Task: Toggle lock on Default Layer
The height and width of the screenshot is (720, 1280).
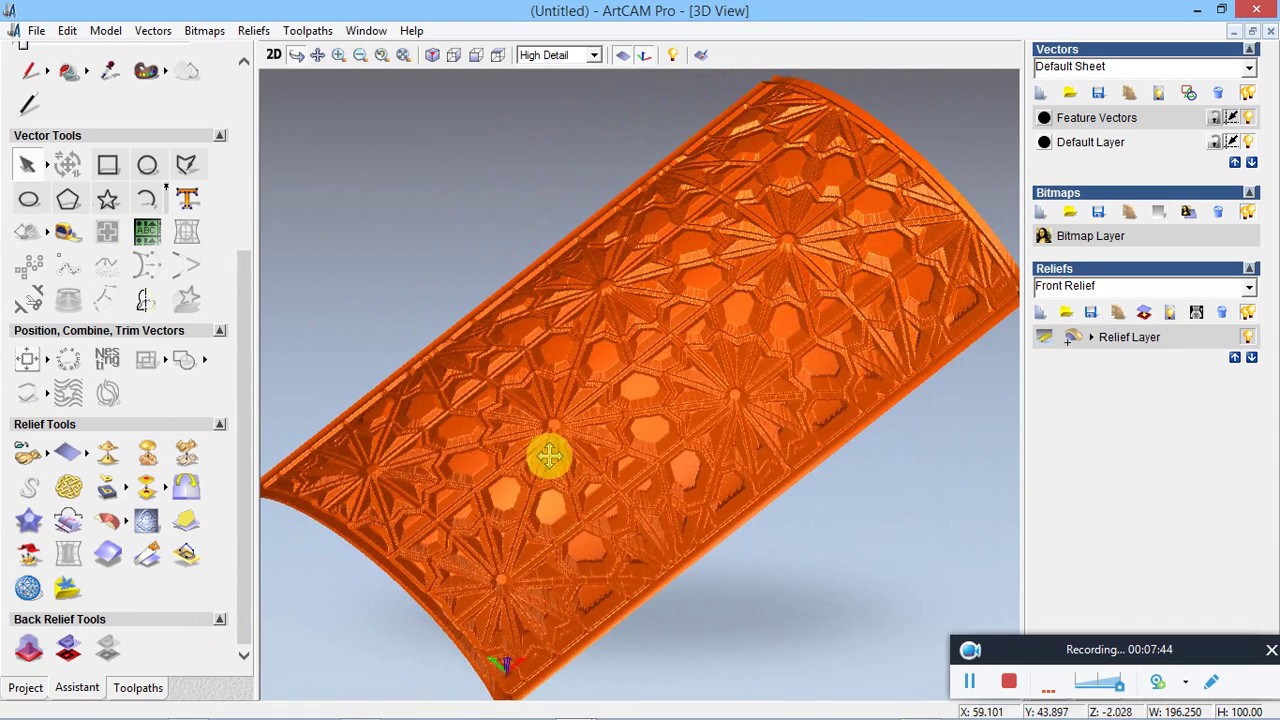Action: pyautogui.click(x=1215, y=142)
